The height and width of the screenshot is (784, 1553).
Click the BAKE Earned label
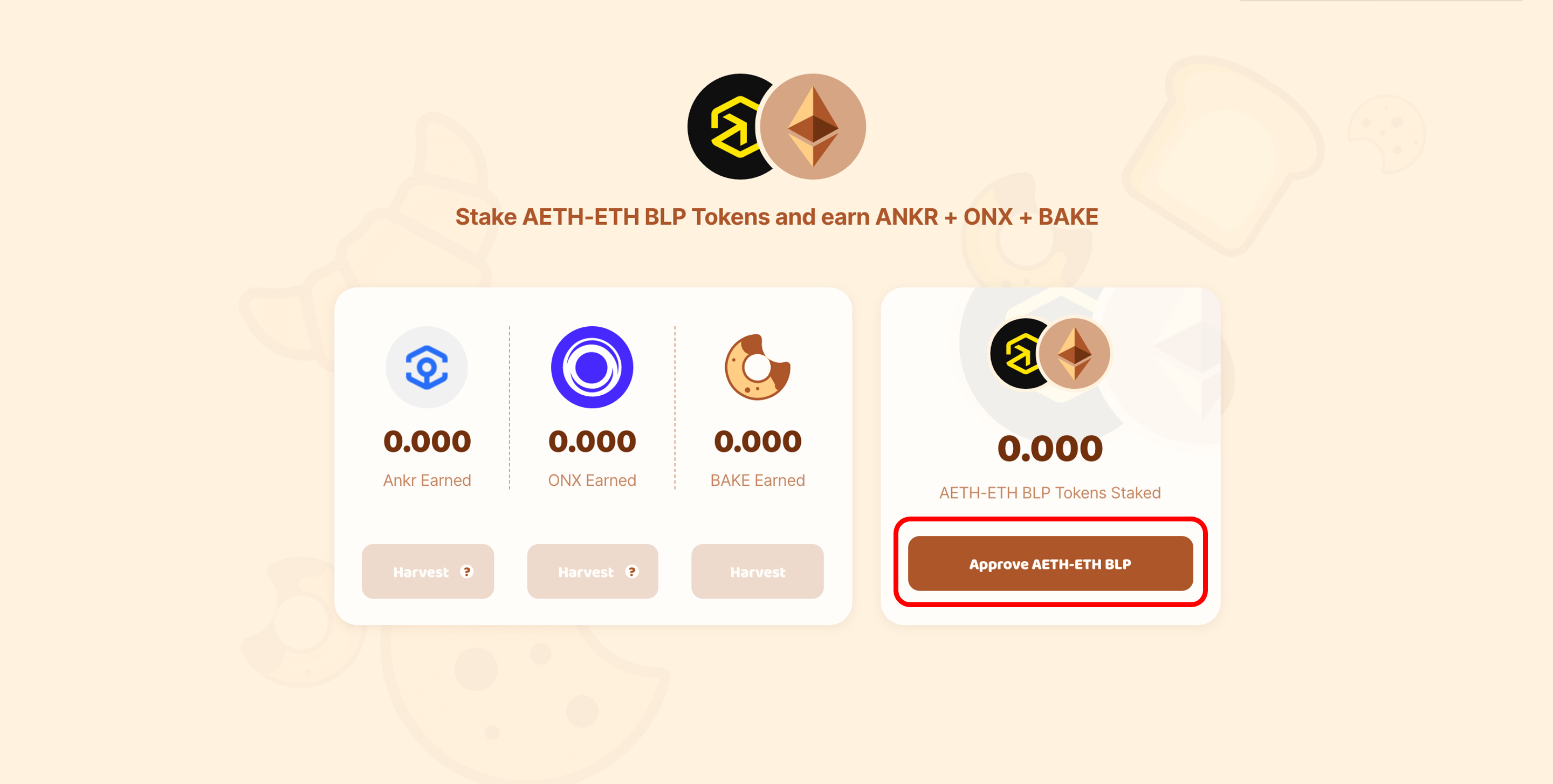click(757, 480)
